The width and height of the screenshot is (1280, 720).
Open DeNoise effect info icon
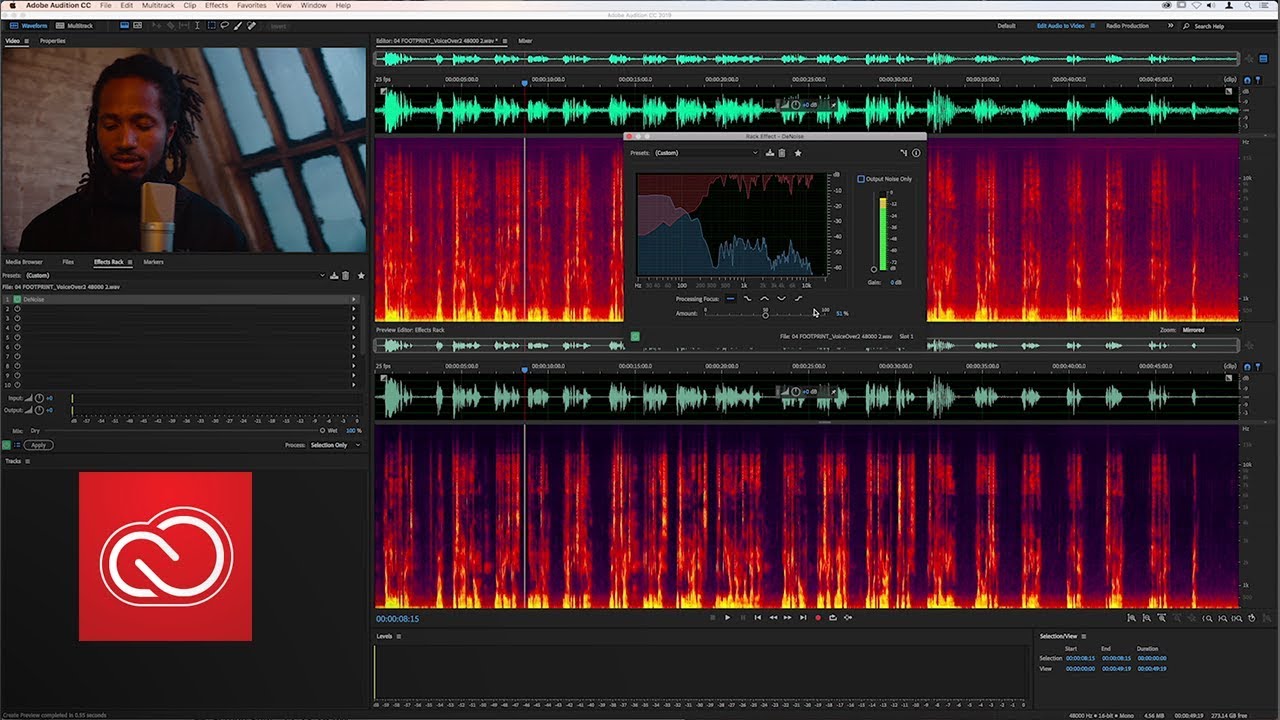pos(916,153)
